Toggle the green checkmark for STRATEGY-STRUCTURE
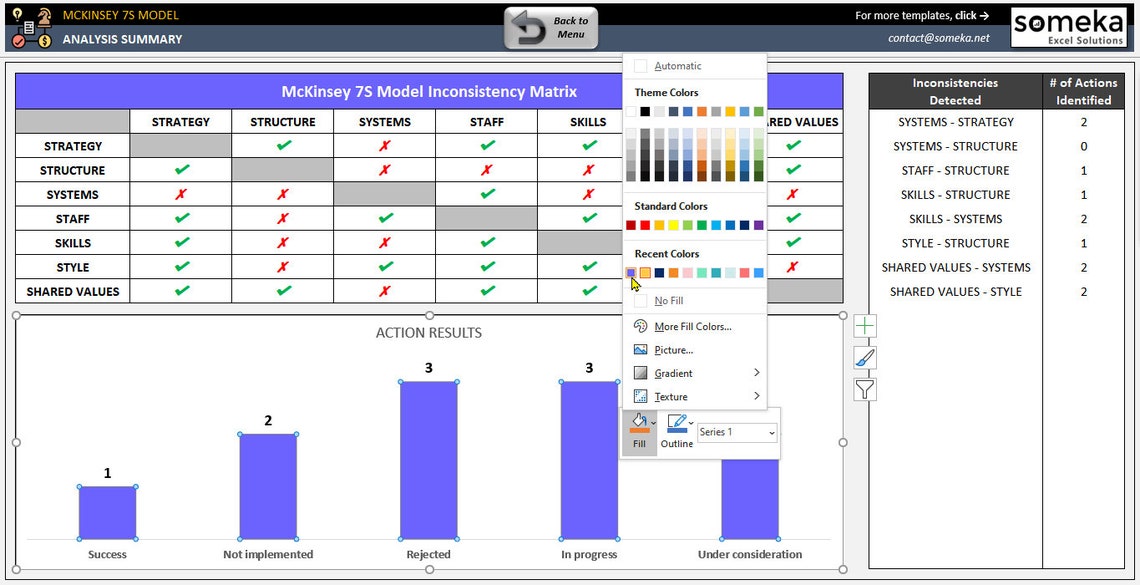The height and width of the screenshot is (585, 1140). (x=283, y=145)
